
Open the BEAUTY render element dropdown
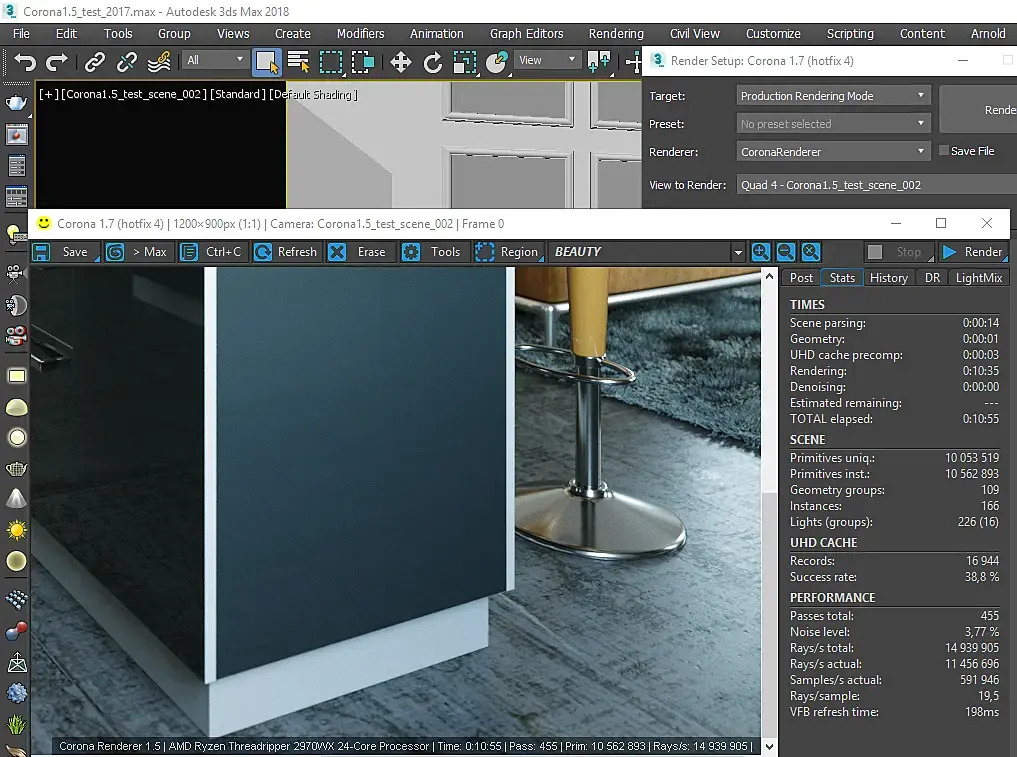pos(647,252)
